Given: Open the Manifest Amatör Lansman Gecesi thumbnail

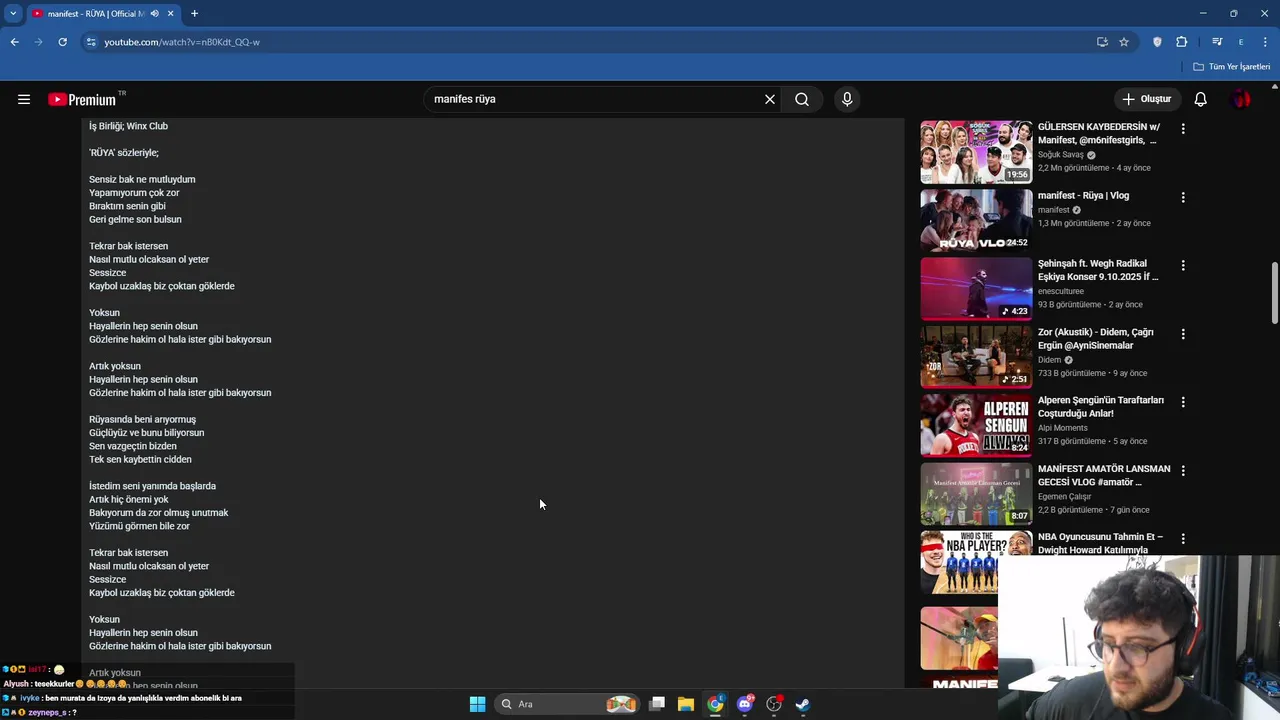Looking at the screenshot, I should 976,493.
